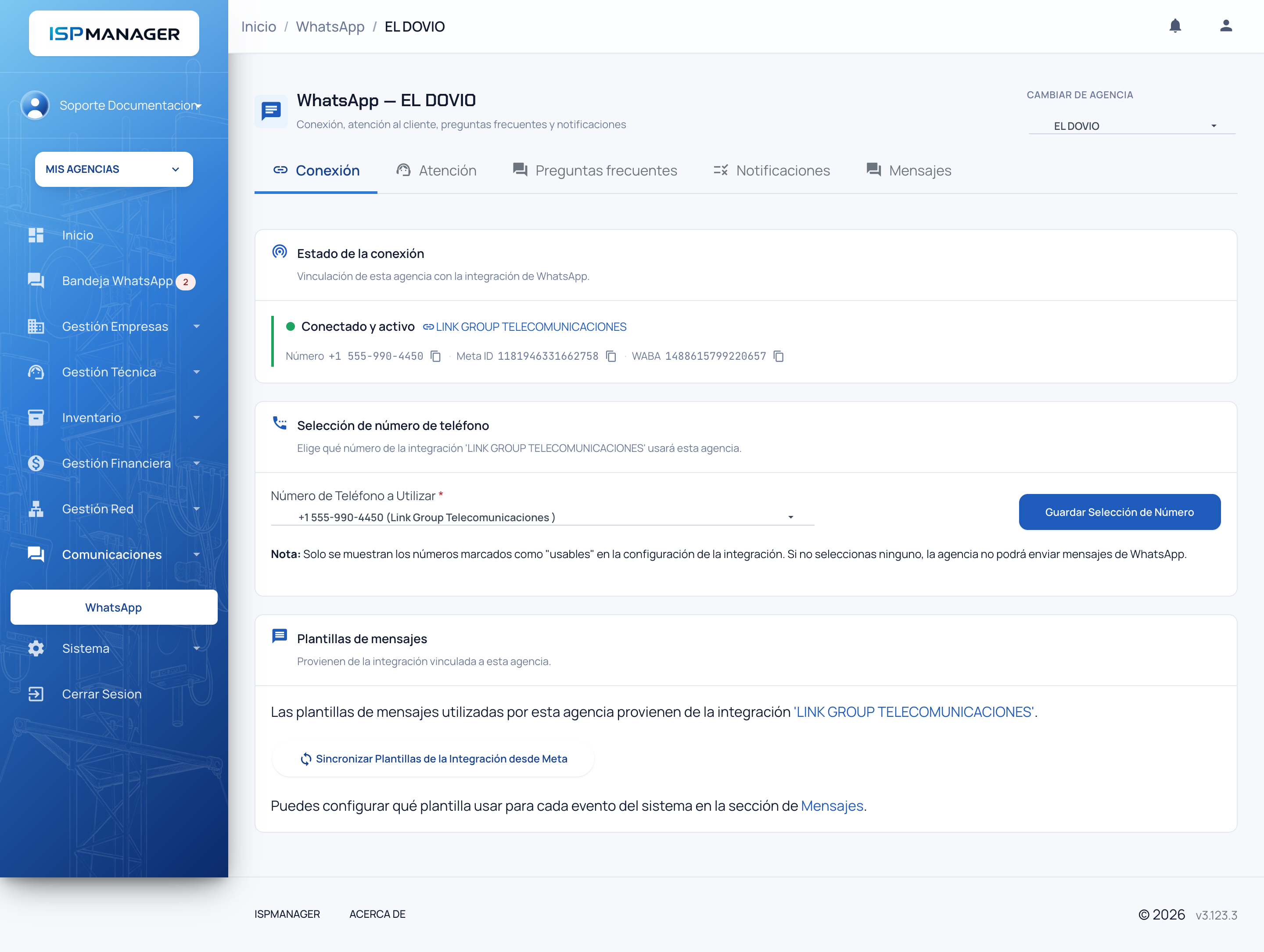Follow the 'LINK GROUP TELECOMUNICACIONES' link in plantillas text
Screen dimensions: 1264x952
[x=914, y=712]
